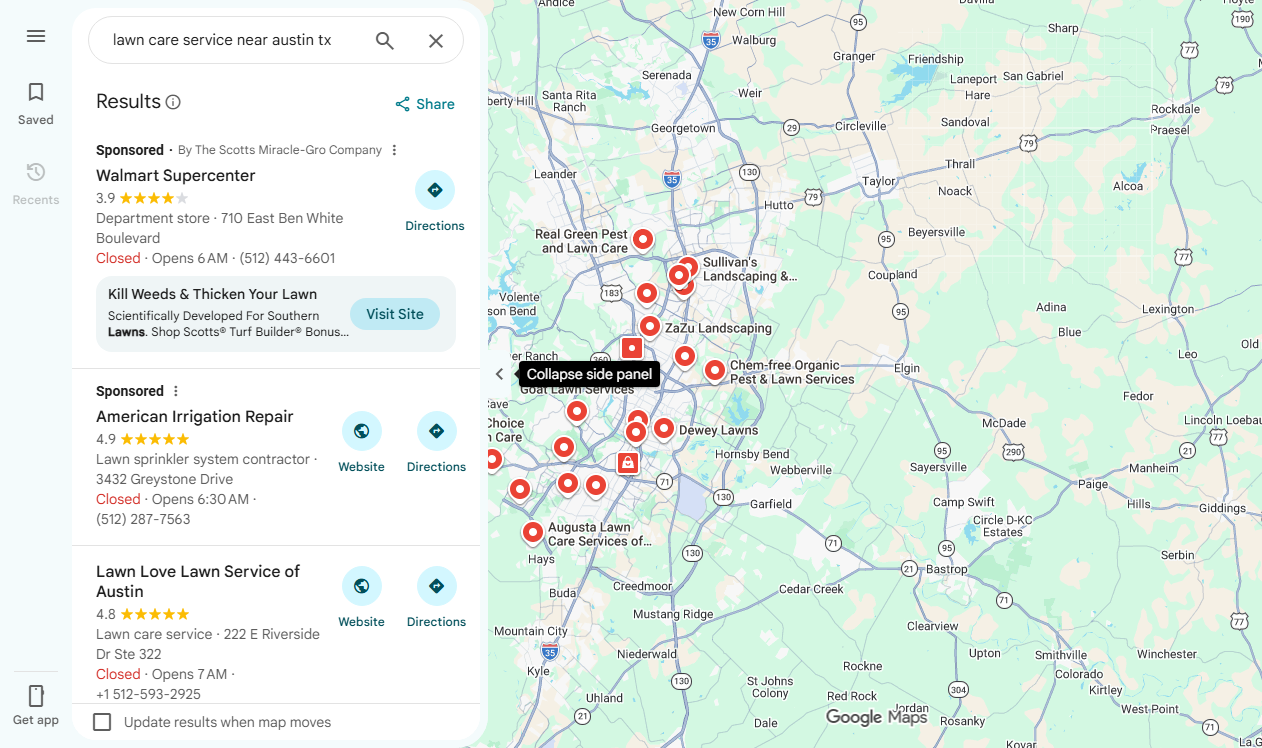Share the results list
1262x748 pixels.
(x=425, y=104)
